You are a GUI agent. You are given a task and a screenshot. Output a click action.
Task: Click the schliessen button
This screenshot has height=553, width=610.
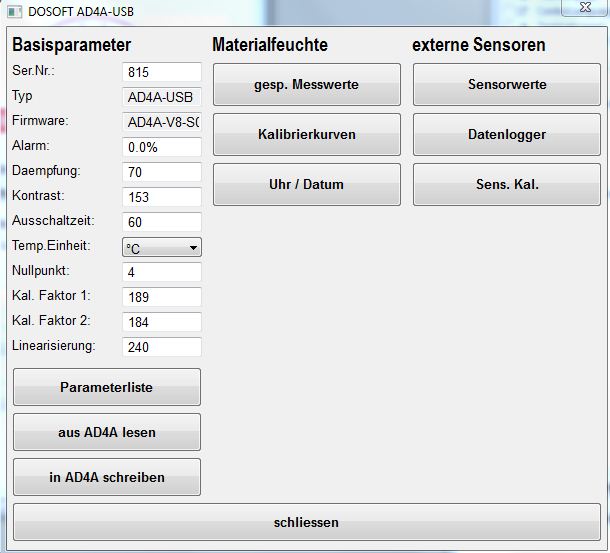pos(307,522)
